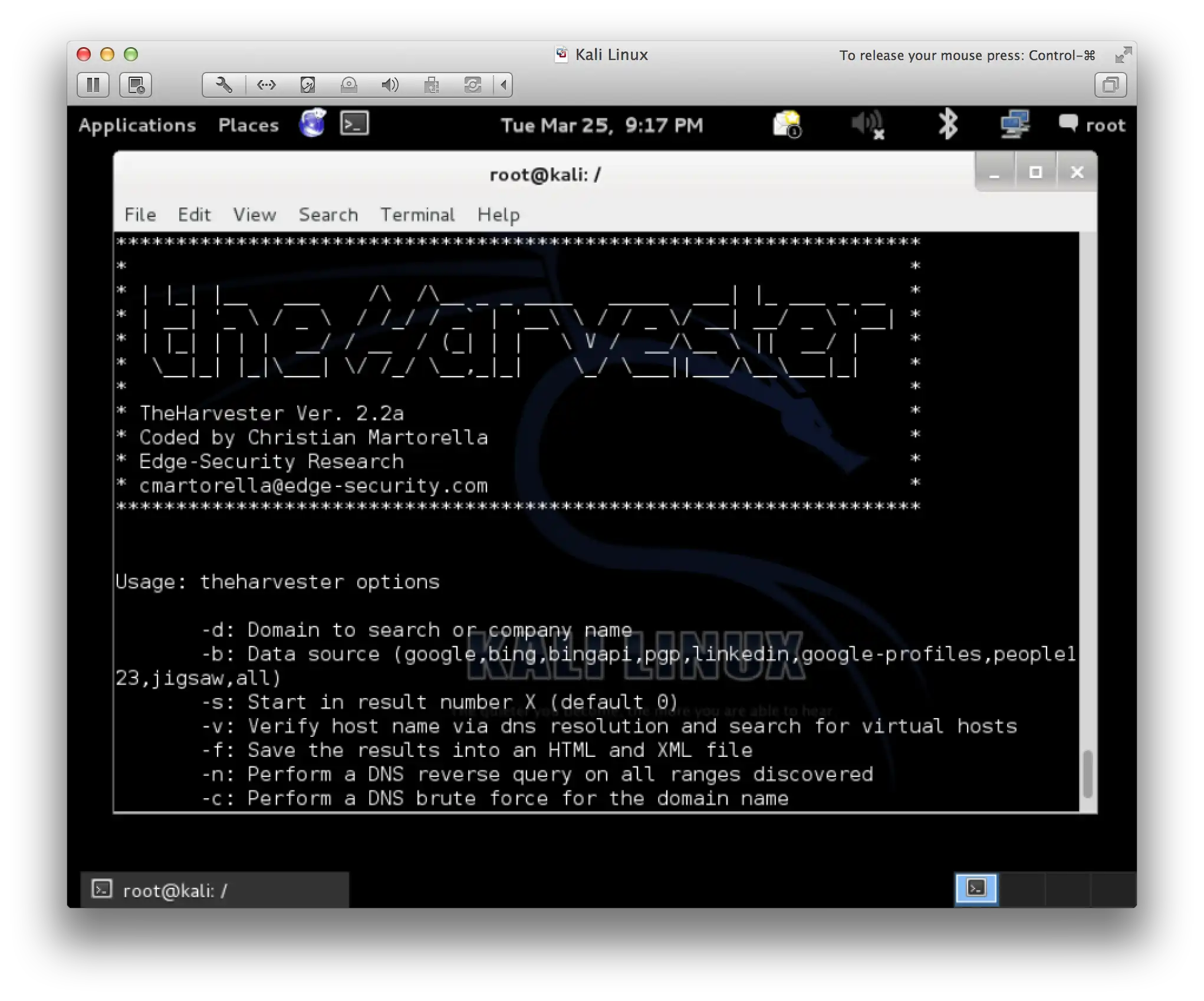Click the network adapter arrows icon
Screen dimensions: 1204x1001
[x=266, y=85]
